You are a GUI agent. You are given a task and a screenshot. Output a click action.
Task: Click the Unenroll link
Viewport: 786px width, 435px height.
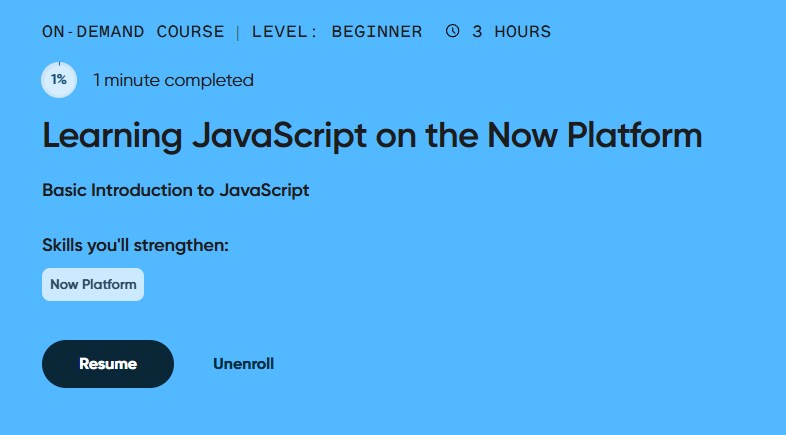click(x=243, y=364)
